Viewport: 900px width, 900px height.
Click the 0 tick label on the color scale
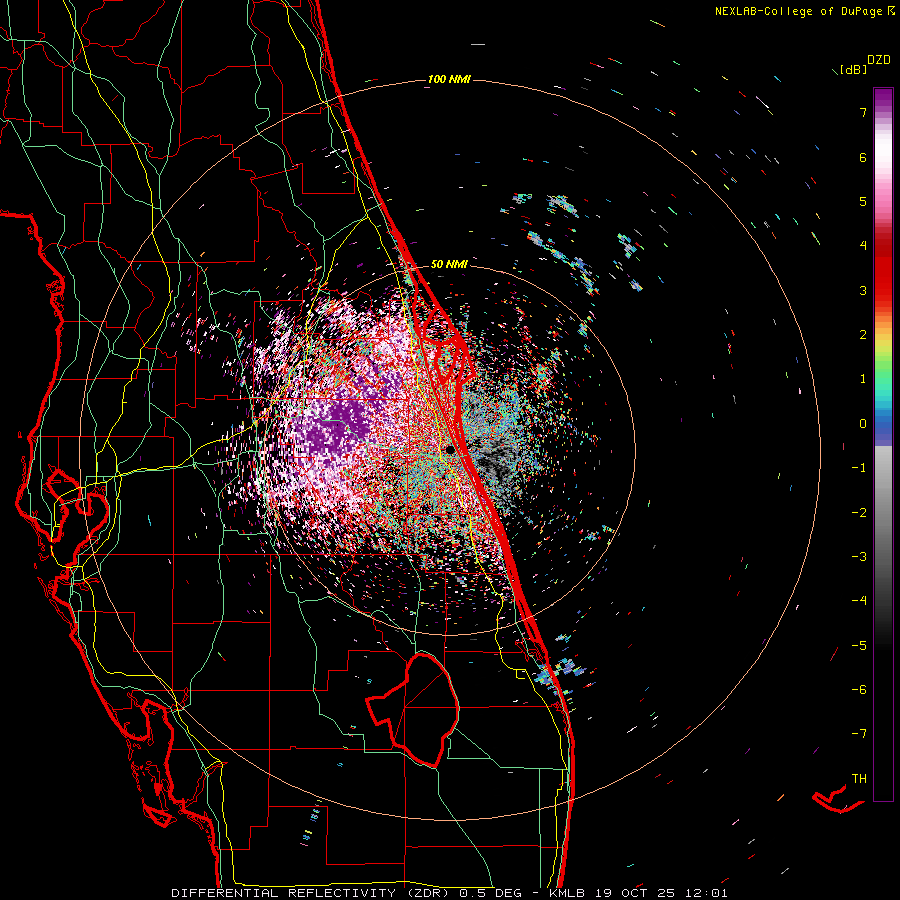pyautogui.click(x=863, y=424)
